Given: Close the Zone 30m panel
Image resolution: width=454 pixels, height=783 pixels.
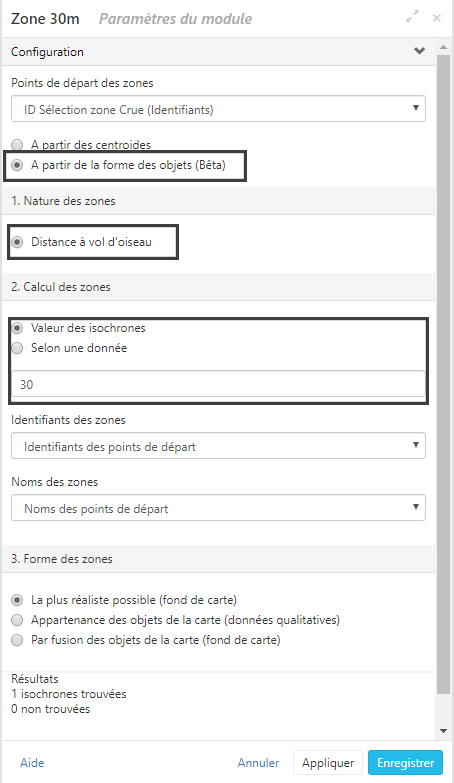Looking at the screenshot, I should tap(437, 18).
